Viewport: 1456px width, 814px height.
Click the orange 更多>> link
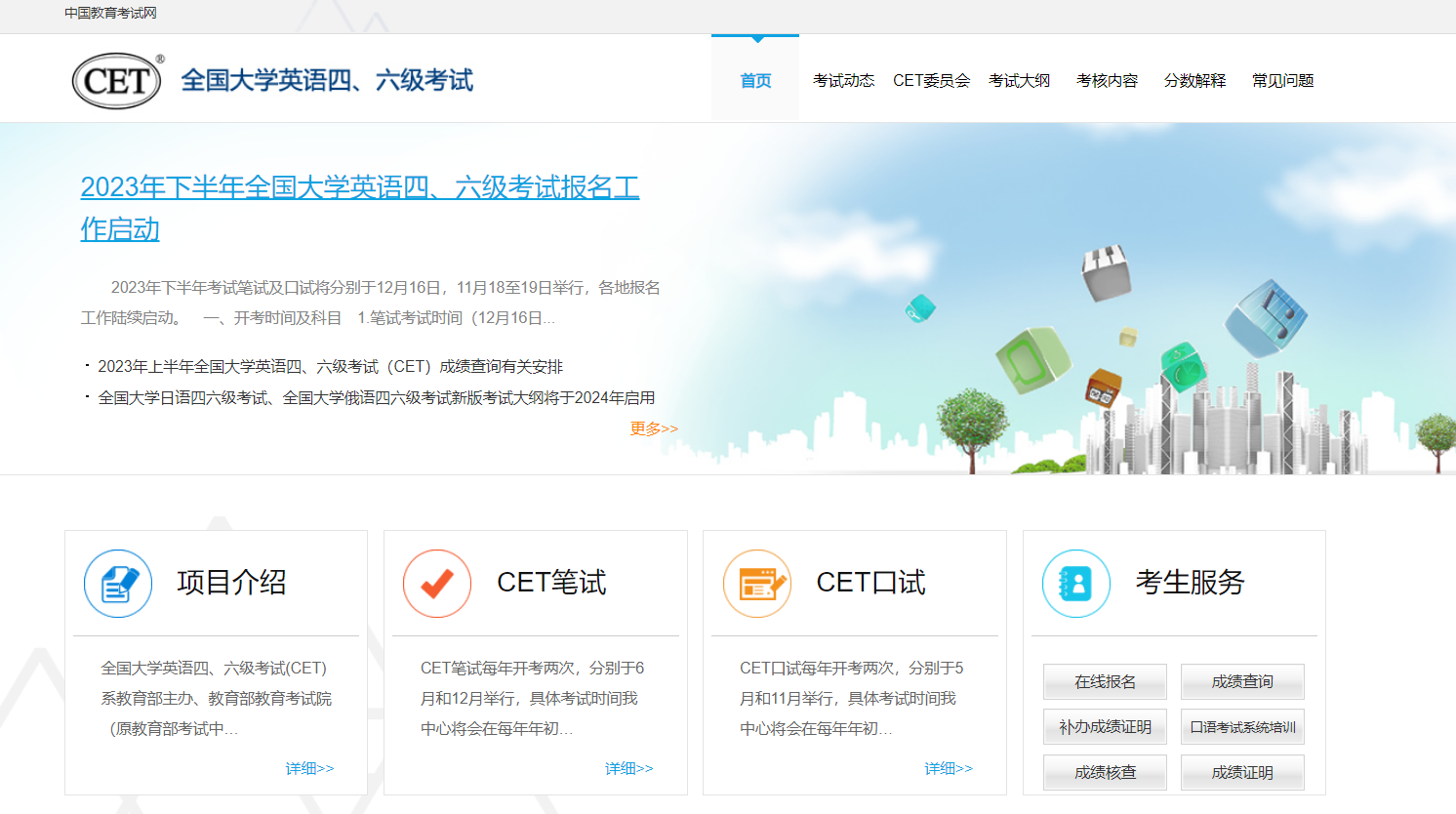click(654, 428)
